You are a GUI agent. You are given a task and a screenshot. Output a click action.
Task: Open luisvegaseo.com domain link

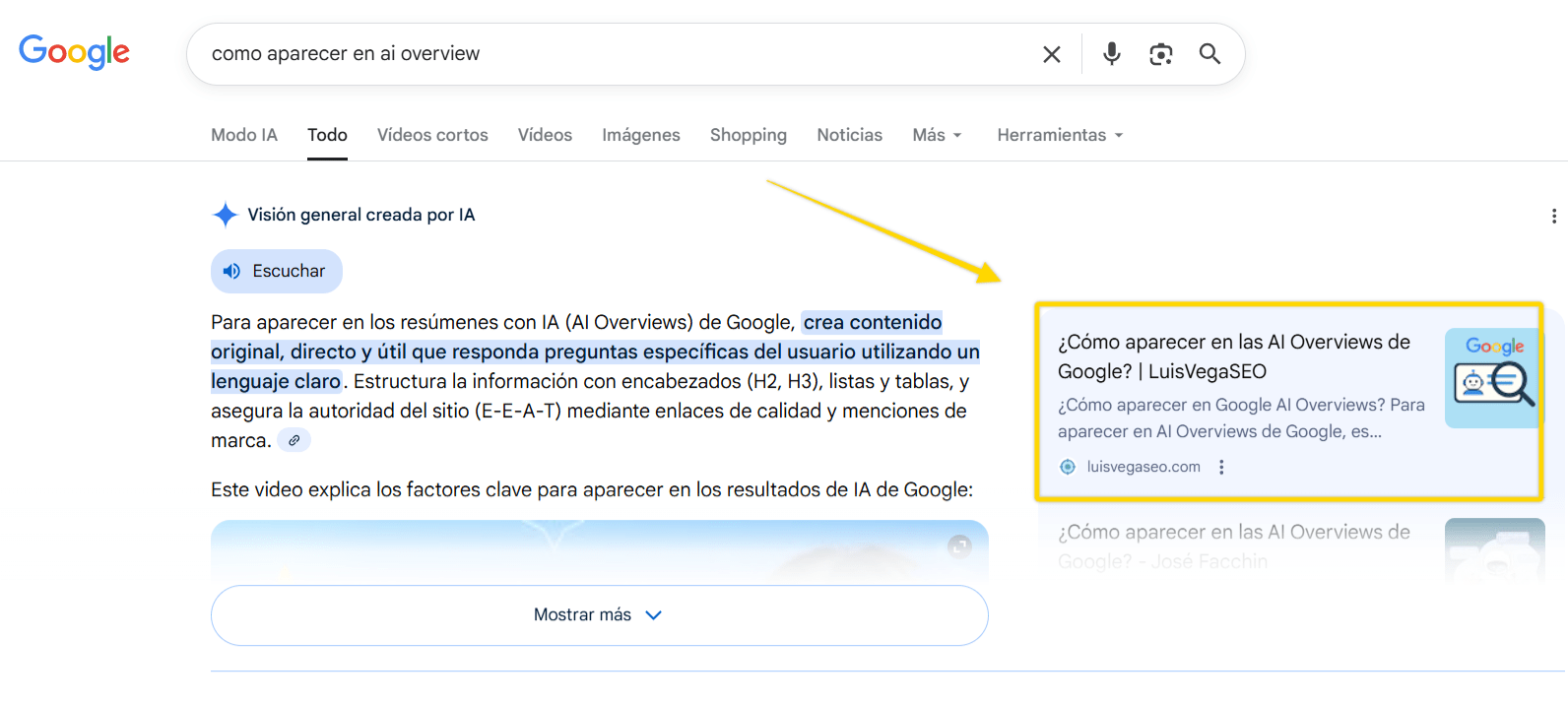tap(1143, 467)
